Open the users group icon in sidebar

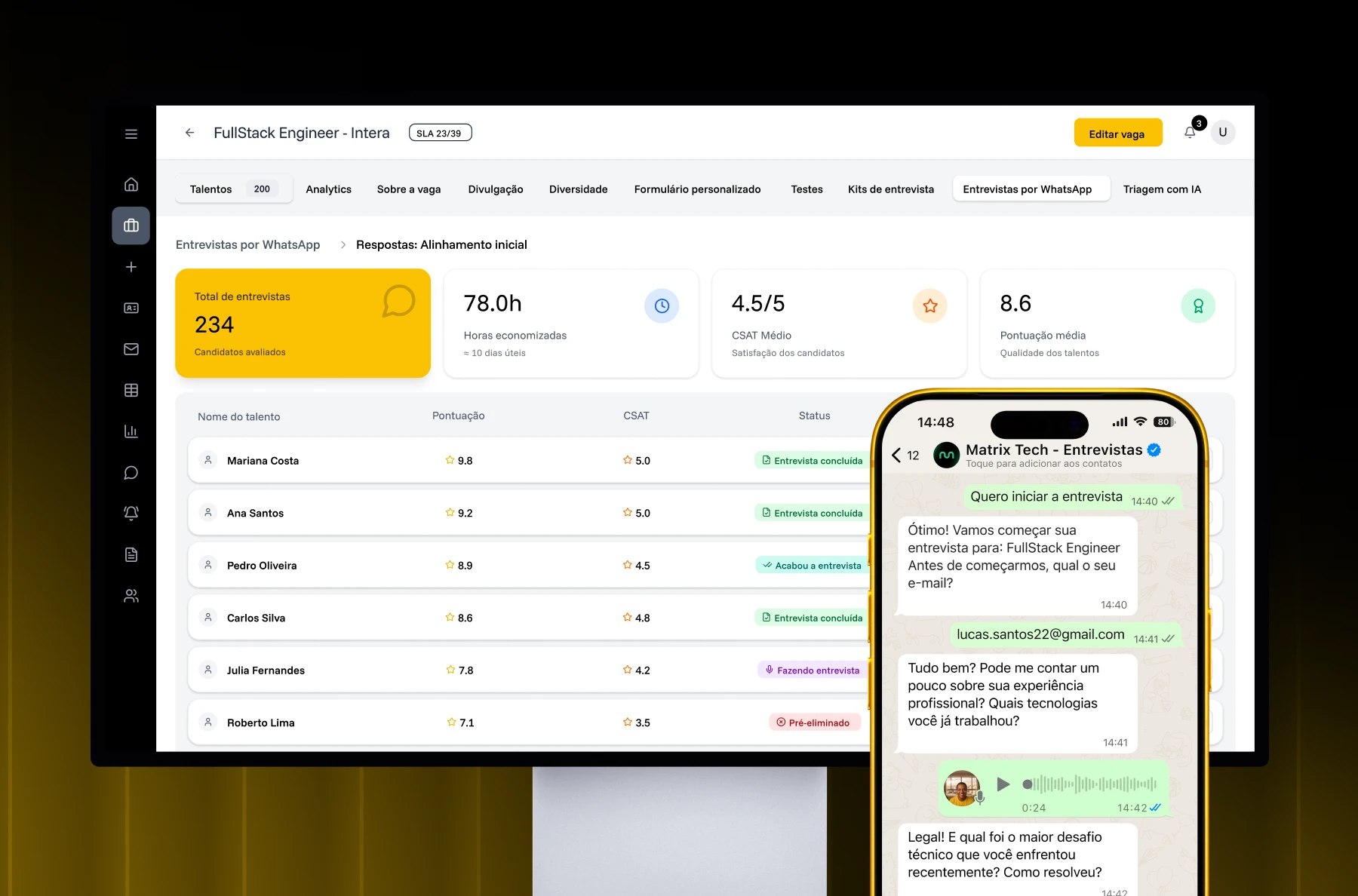(x=131, y=596)
